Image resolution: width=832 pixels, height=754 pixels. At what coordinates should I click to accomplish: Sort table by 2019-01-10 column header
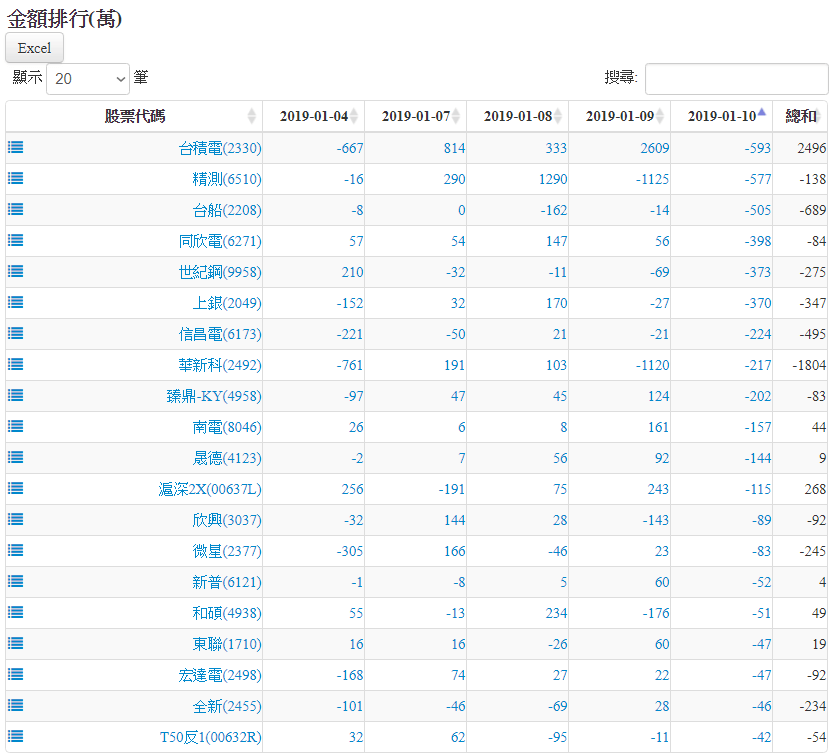(x=721, y=116)
